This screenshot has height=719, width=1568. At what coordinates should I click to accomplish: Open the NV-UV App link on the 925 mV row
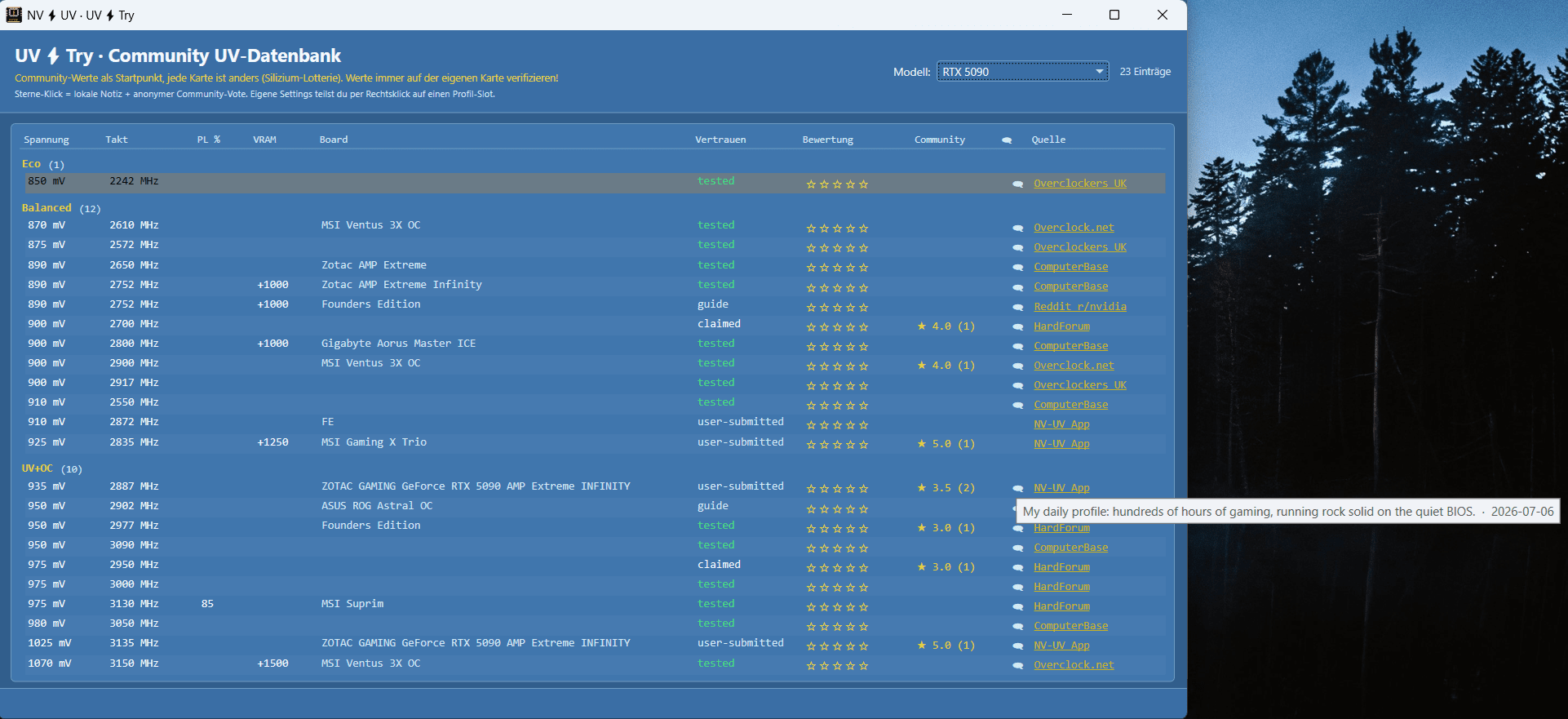tap(1061, 444)
